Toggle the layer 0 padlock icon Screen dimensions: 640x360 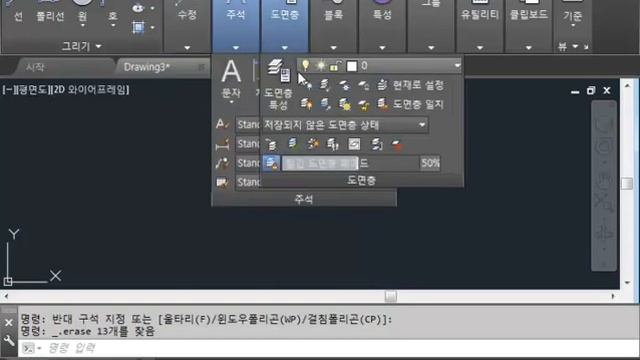pos(334,66)
